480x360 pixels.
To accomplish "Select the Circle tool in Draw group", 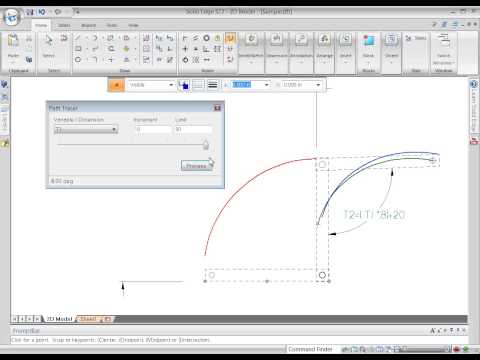I will (x=78, y=60).
